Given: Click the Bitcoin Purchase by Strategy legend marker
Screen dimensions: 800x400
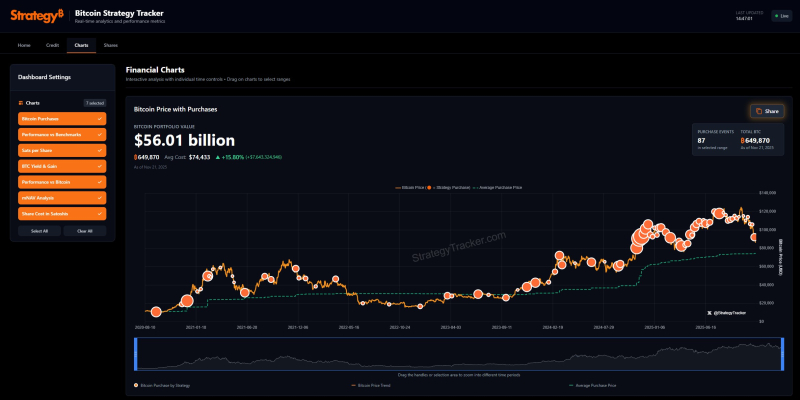Looking at the screenshot, I should [x=136, y=384].
